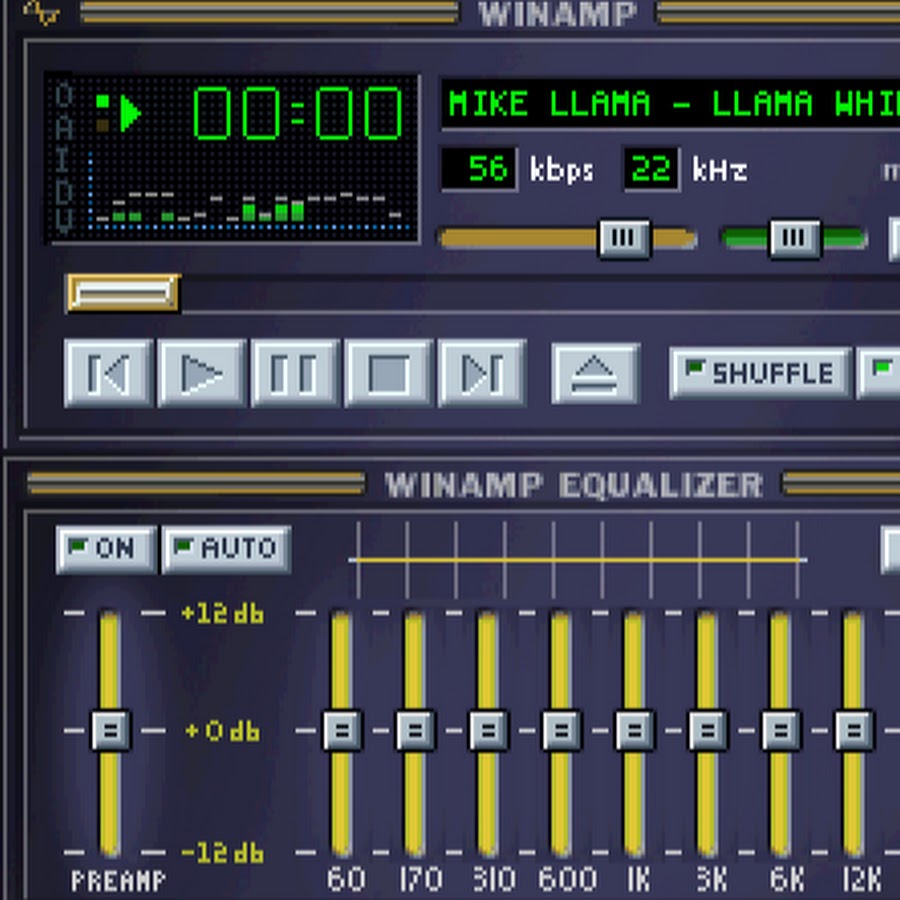Click the D double-size letter in clutterbar

pos(64,191)
